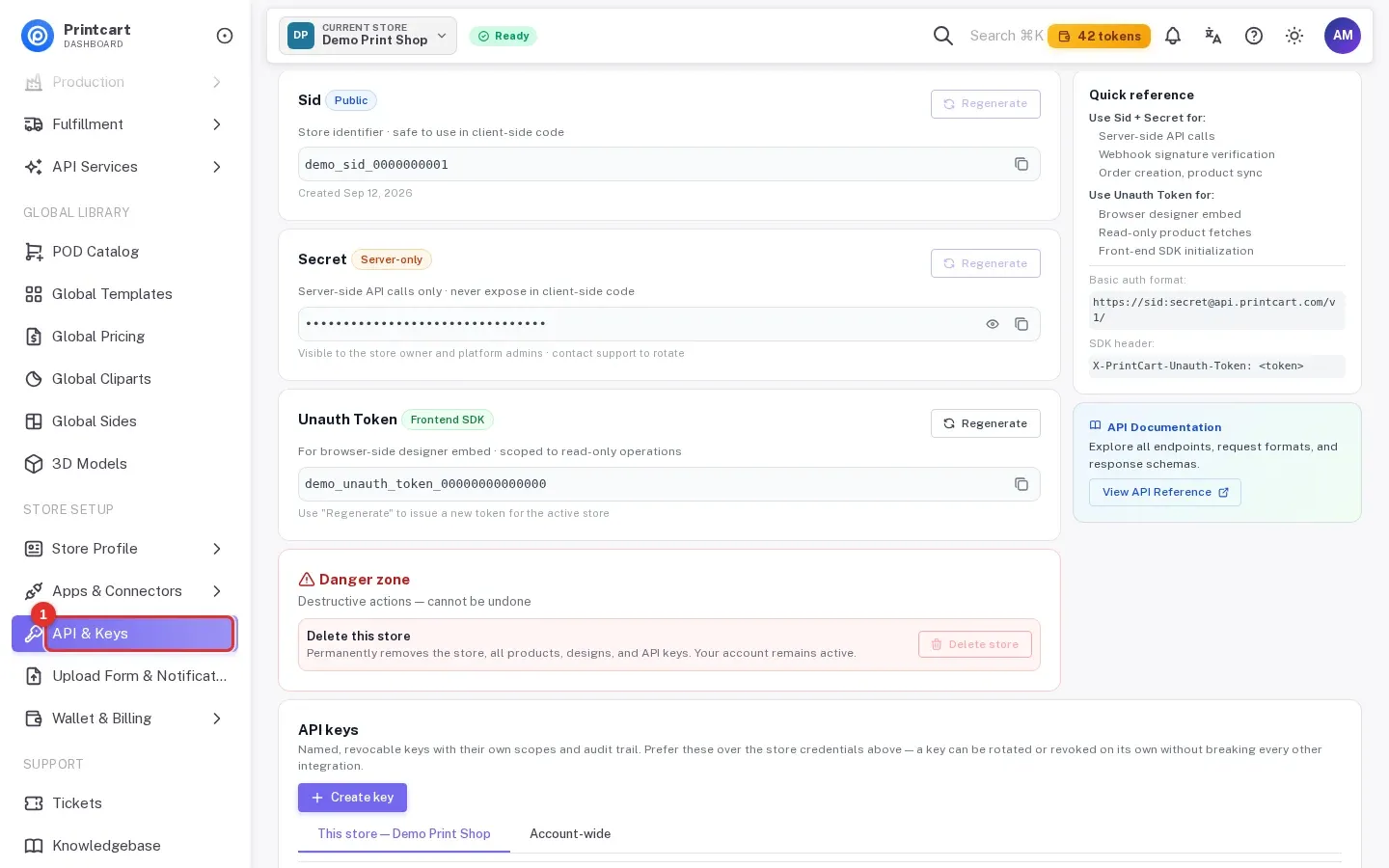Open Global Templates in sidebar

click(x=123, y=294)
